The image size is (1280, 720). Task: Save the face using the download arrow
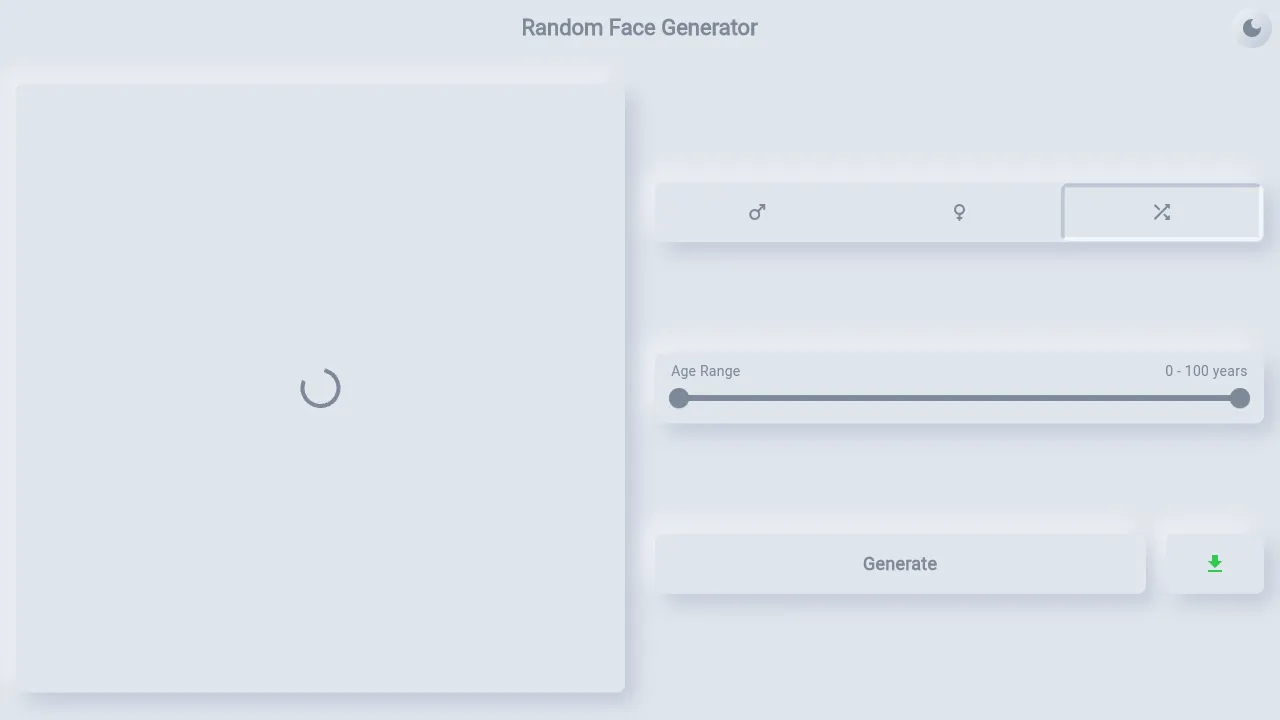pos(1214,563)
